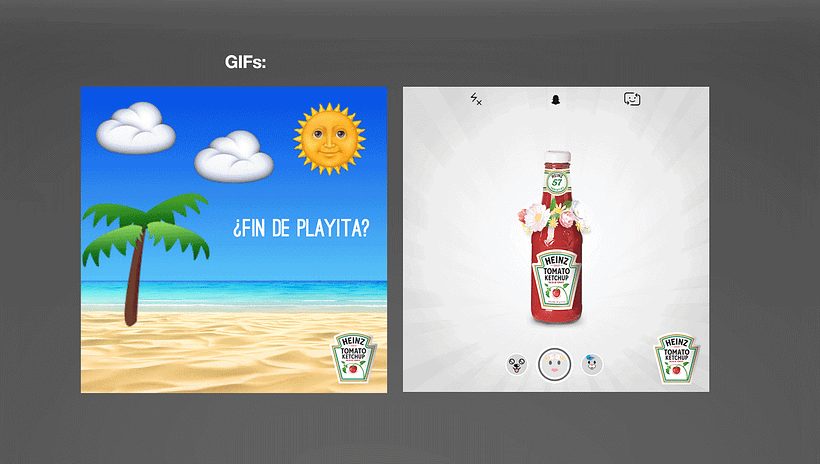
Task: Tap the Snapchat ghost icon
Action: (x=555, y=99)
